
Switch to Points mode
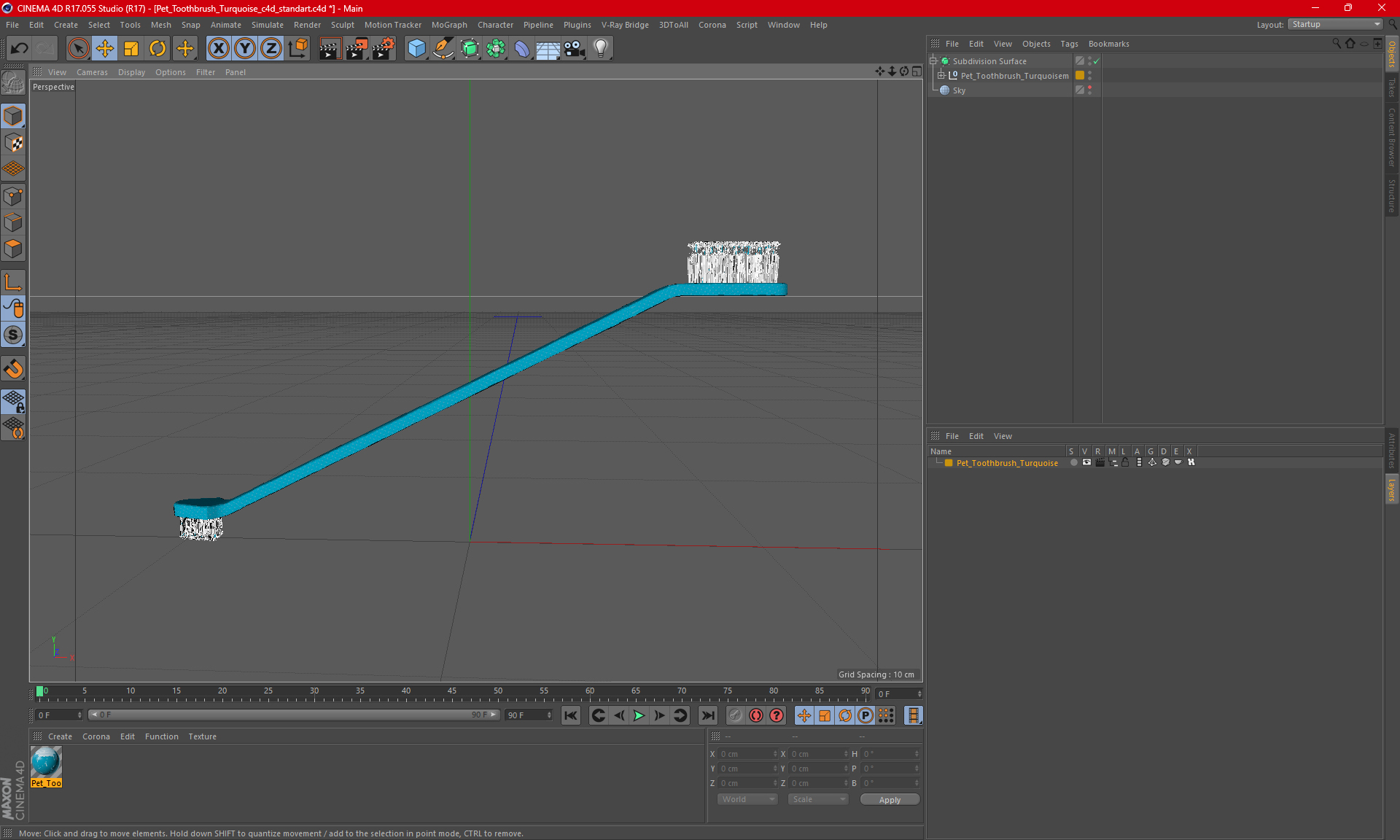pyautogui.click(x=13, y=196)
